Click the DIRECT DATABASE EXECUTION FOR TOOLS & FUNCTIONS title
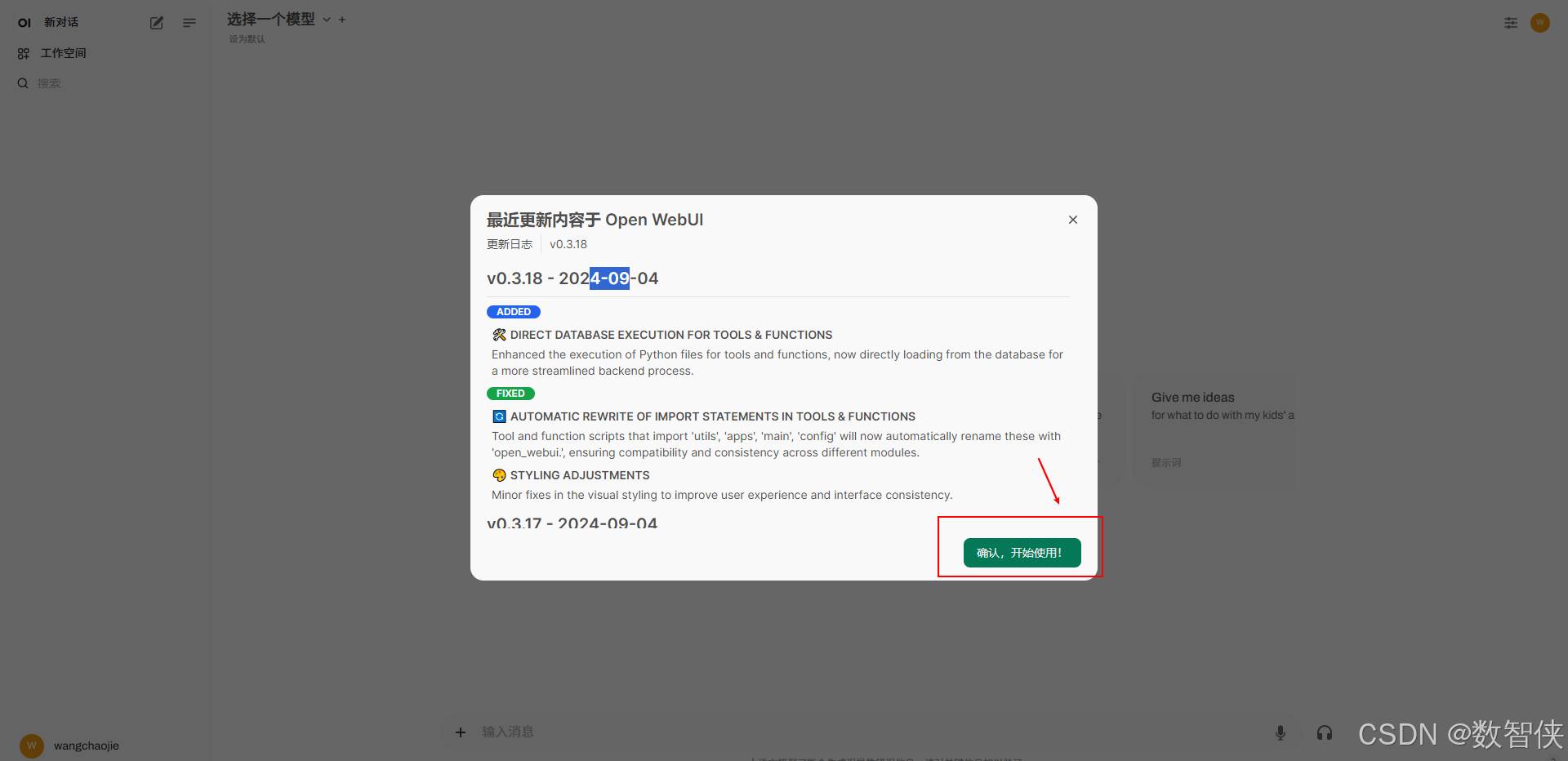The height and width of the screenshot is (761, 1568). pyautogui.click(x=671, y=335)
